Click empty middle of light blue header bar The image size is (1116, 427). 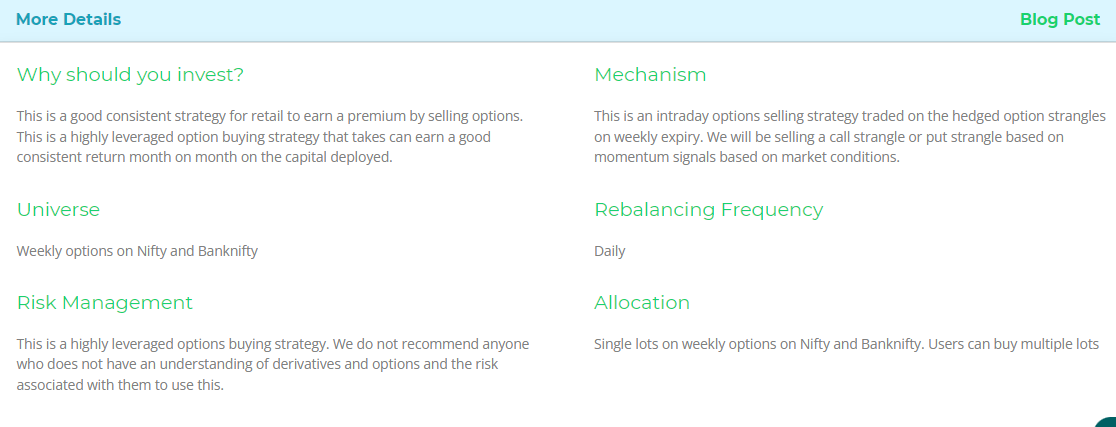click(560, 20)
